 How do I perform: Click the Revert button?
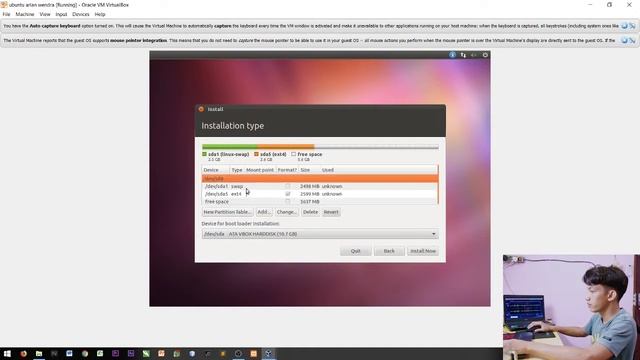point(331,212)
